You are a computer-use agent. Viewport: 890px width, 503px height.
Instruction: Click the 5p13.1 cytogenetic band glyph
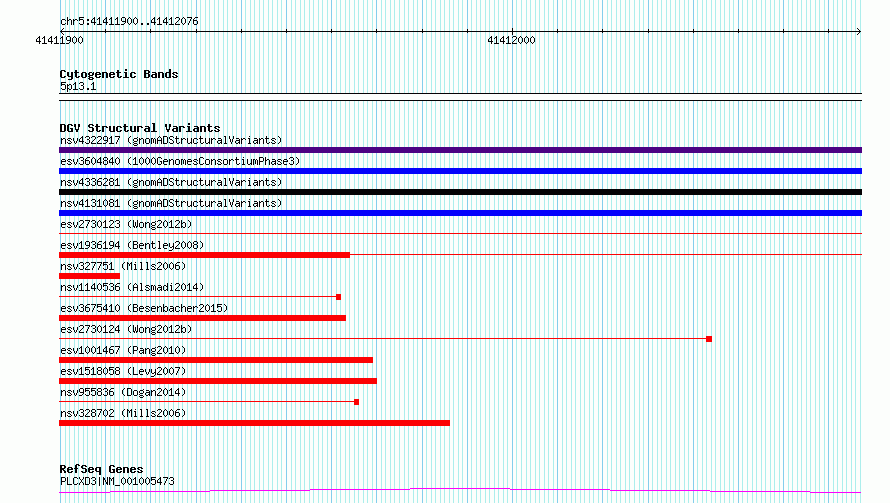[460, 97]
